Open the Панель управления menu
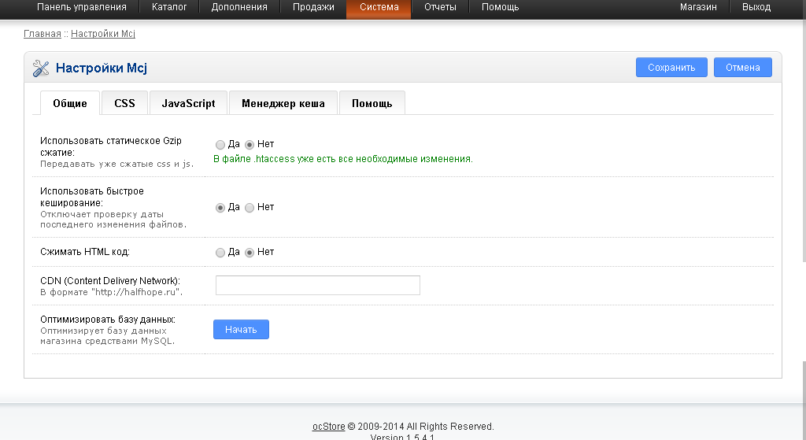The width and height of the screenshot is (806, 440). tap(82, 7)
